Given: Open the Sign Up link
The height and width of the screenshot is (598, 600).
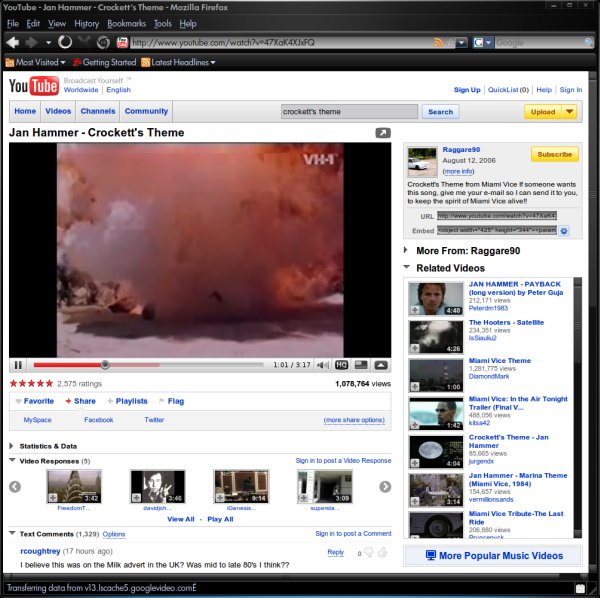Looking at the screenshot, I should click(x=467, y=90).
